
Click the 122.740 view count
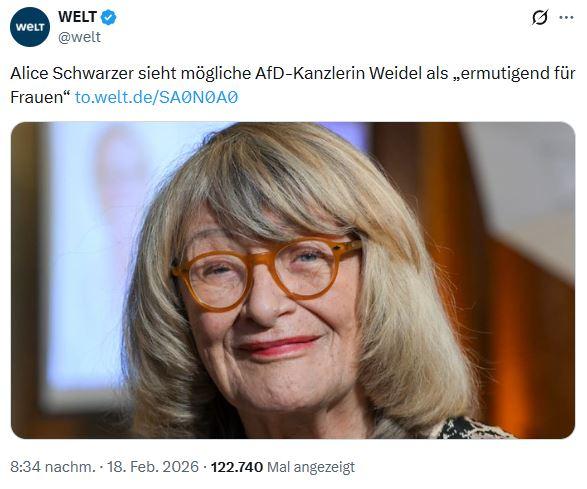point(237,467)
